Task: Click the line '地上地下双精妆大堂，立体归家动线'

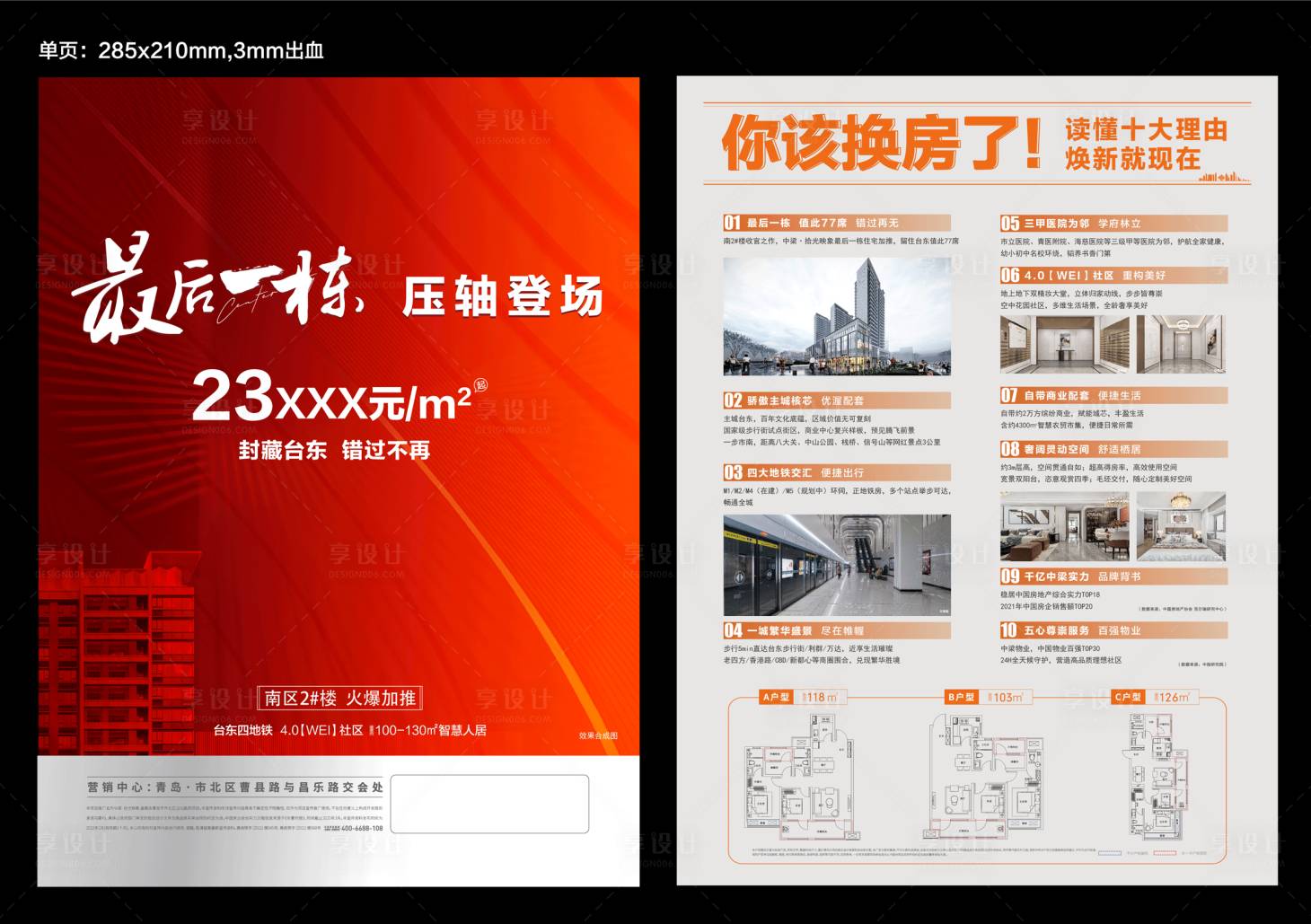Action: coord(1081,294)
